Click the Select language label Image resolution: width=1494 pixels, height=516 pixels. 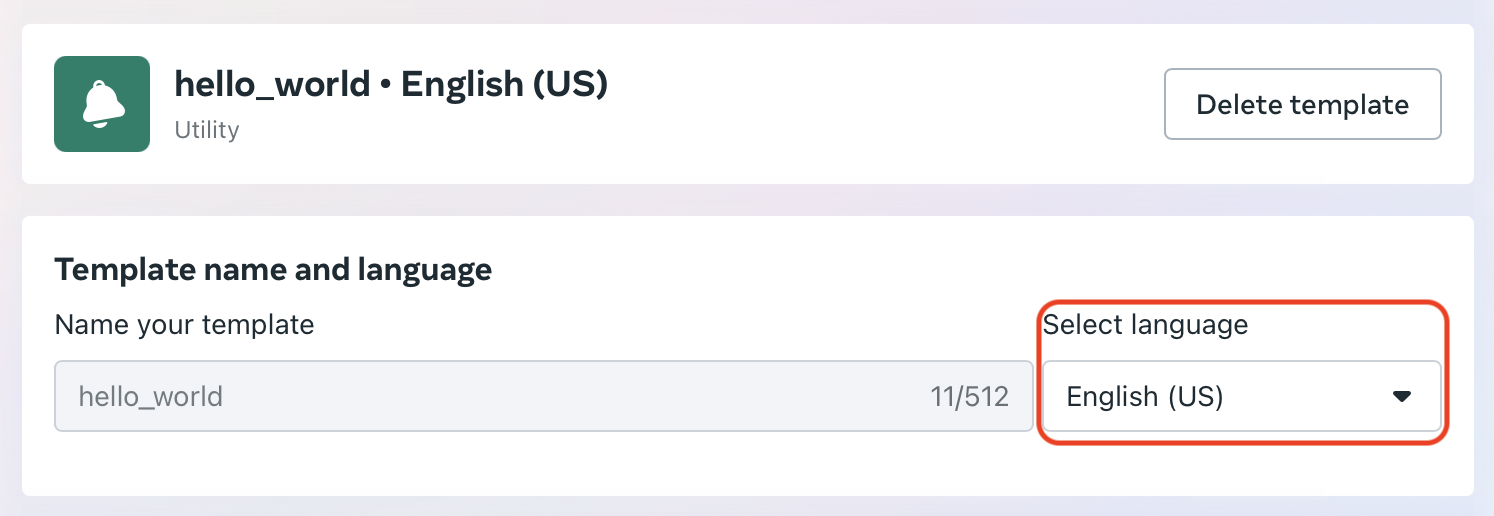point(1145,325)
